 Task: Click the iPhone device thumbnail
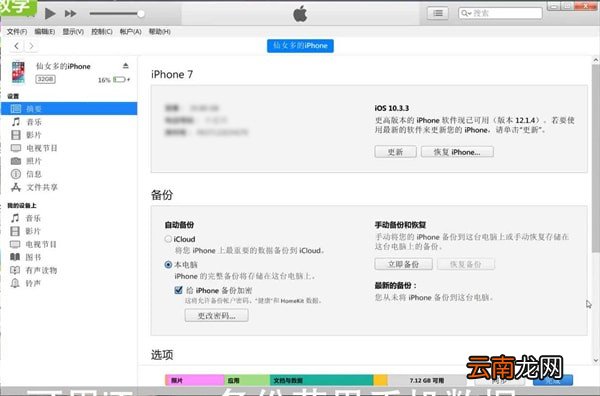18,72
